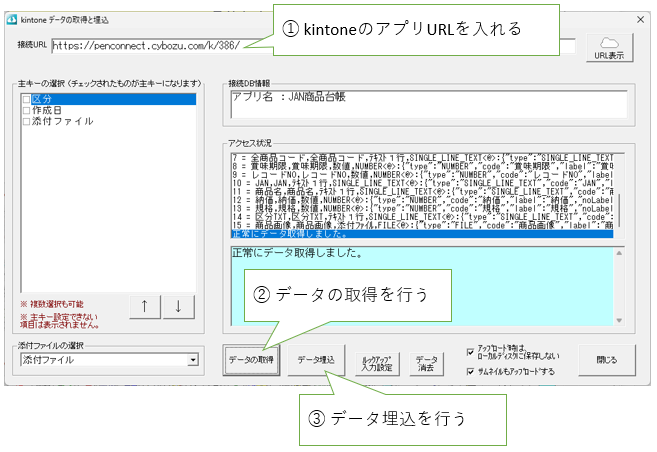Image resolution: width=657 pixels, height=452 pixels.
Task: Select log row 10 = JAN,JAN
Action: (x=422, y=183)
